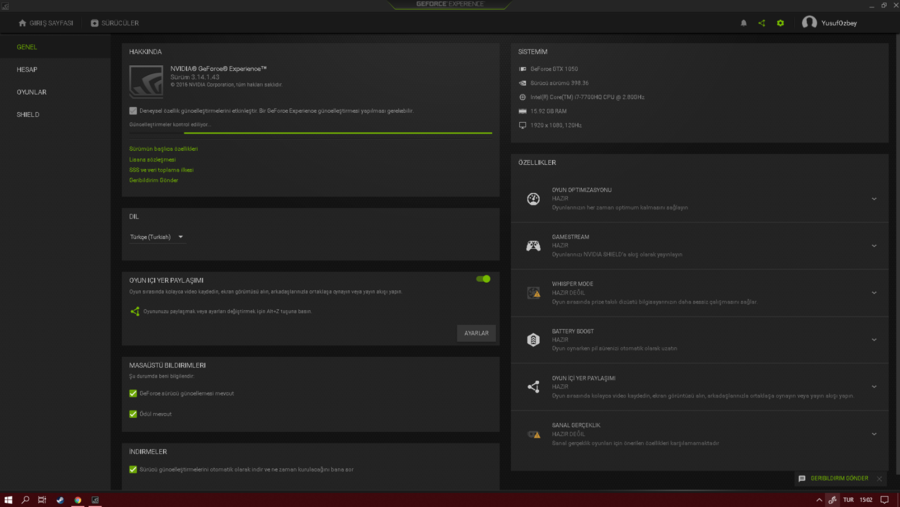Click share icon beside Alt+Z hint
Viewport: 900px width, 507px height.
(135, 311)
